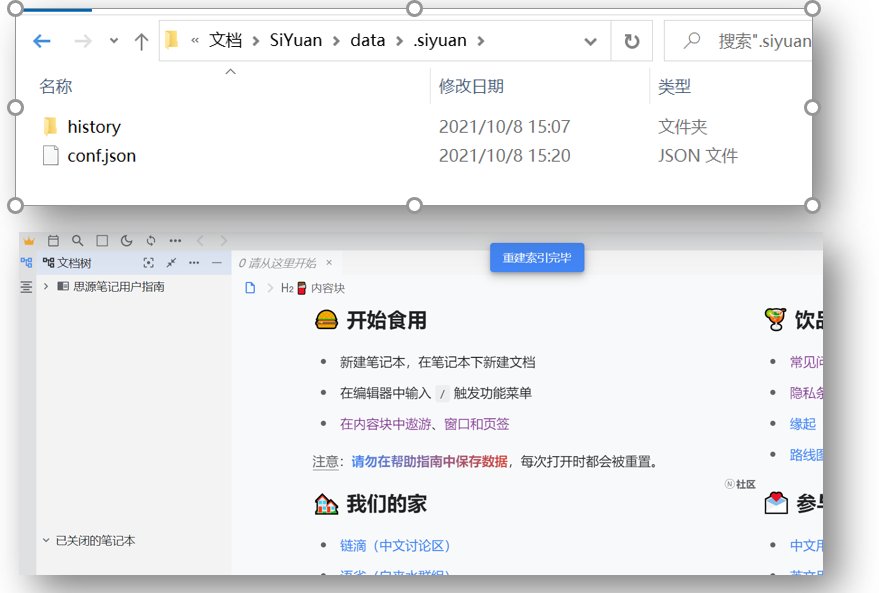Expand the 思源笔记用户指南 notebook
Image resolution: width=879 pixels, height=593 pixels.
46,286
